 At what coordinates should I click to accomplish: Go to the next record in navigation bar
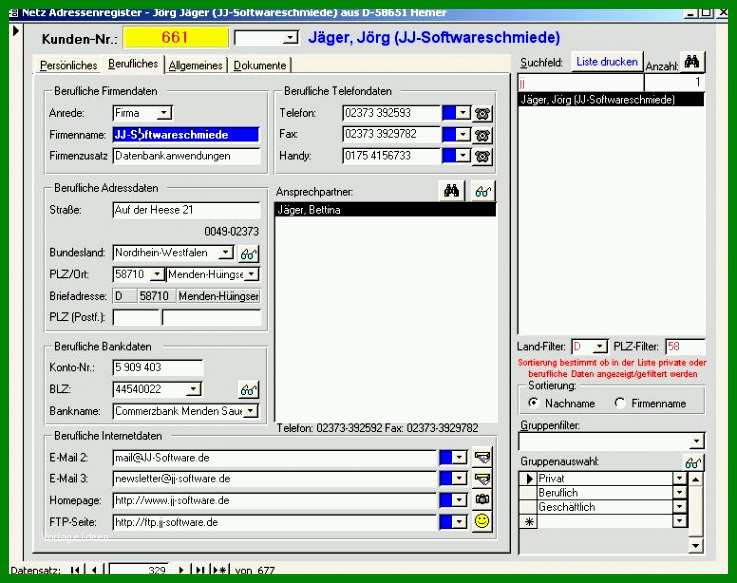181,570
